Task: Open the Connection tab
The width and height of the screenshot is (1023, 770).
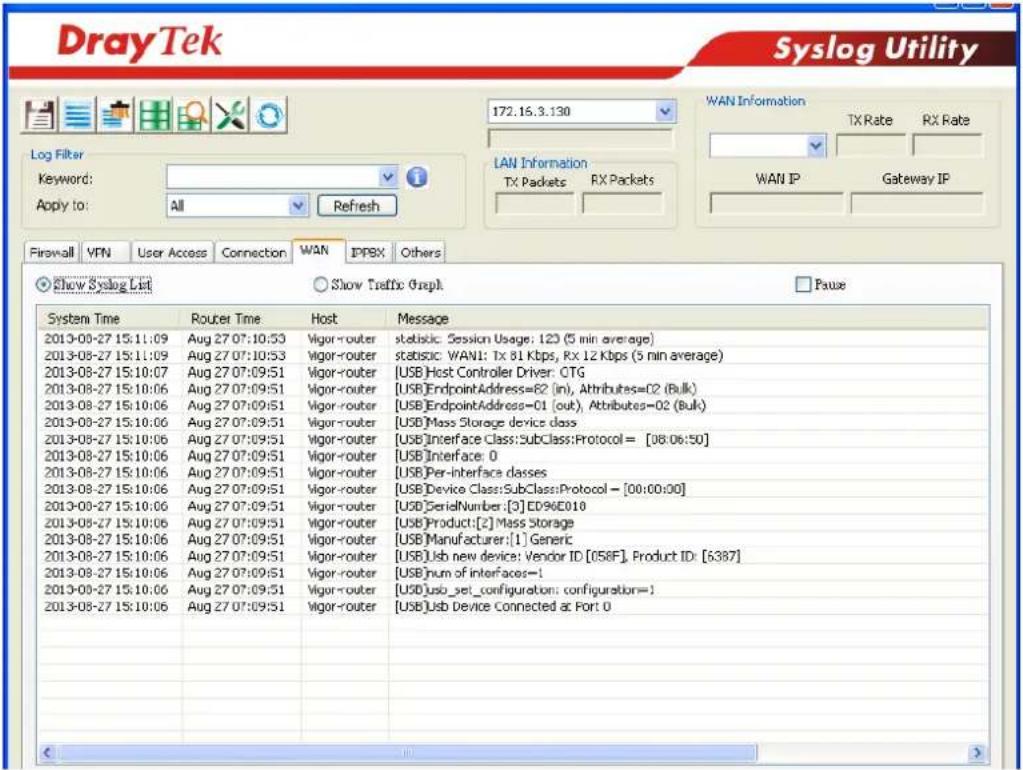Action: tap(253, 253)
